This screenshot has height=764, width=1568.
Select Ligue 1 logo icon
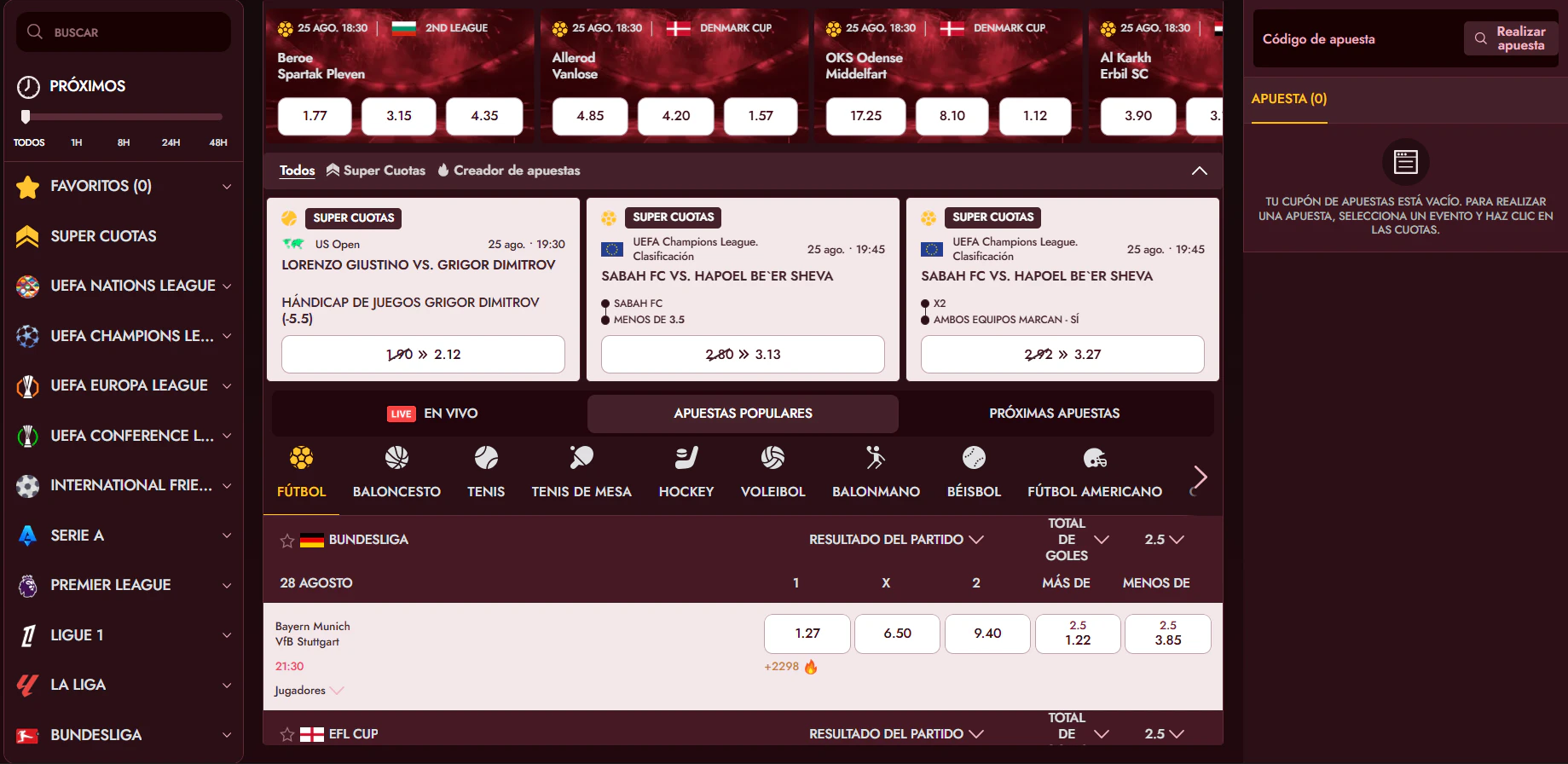pos(27,635)
